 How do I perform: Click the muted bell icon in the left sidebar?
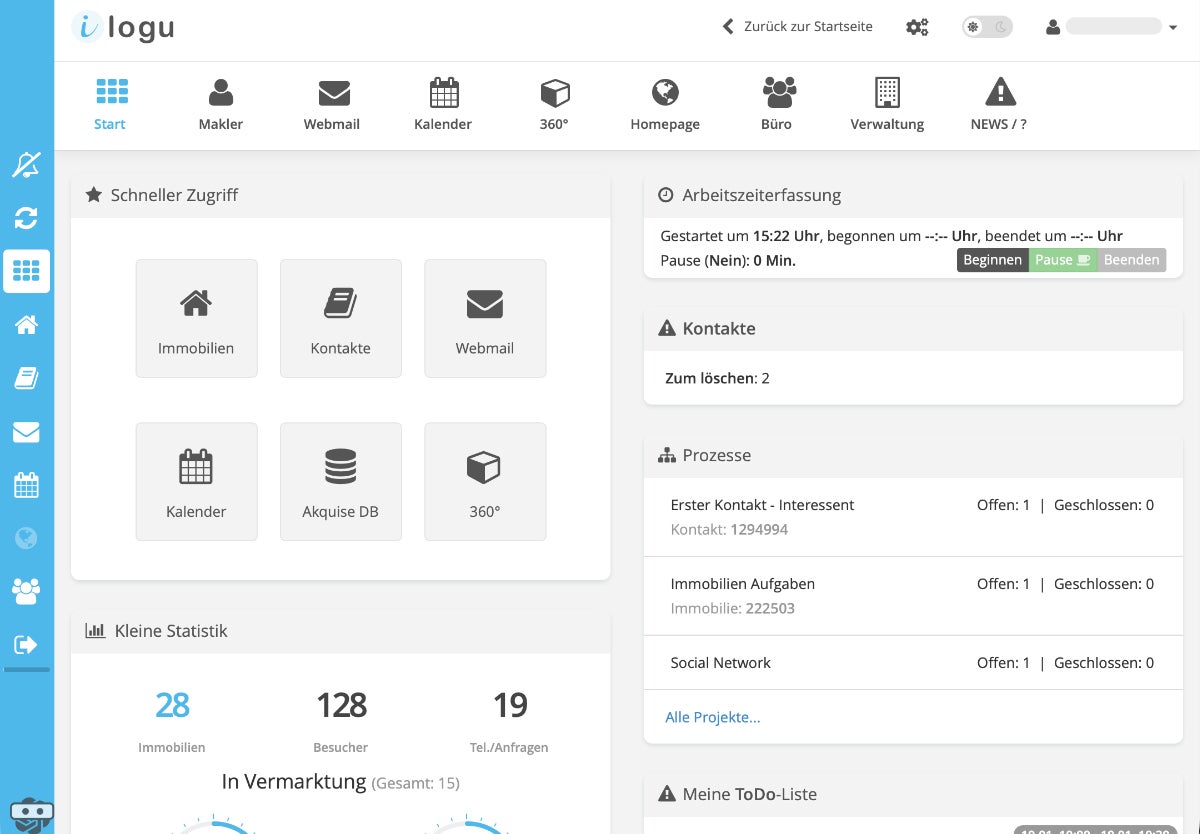click(x=26, y=165)
